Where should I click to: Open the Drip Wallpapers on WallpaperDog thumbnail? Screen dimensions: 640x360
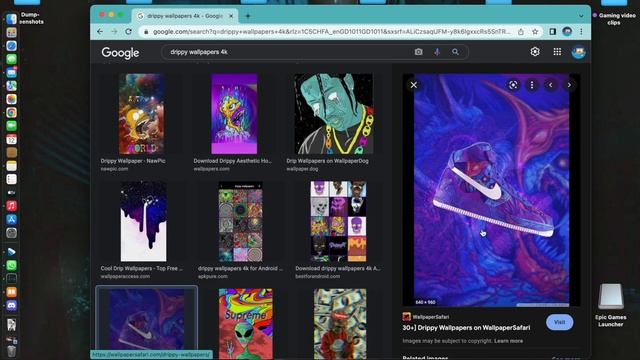(x=333, y=114)
